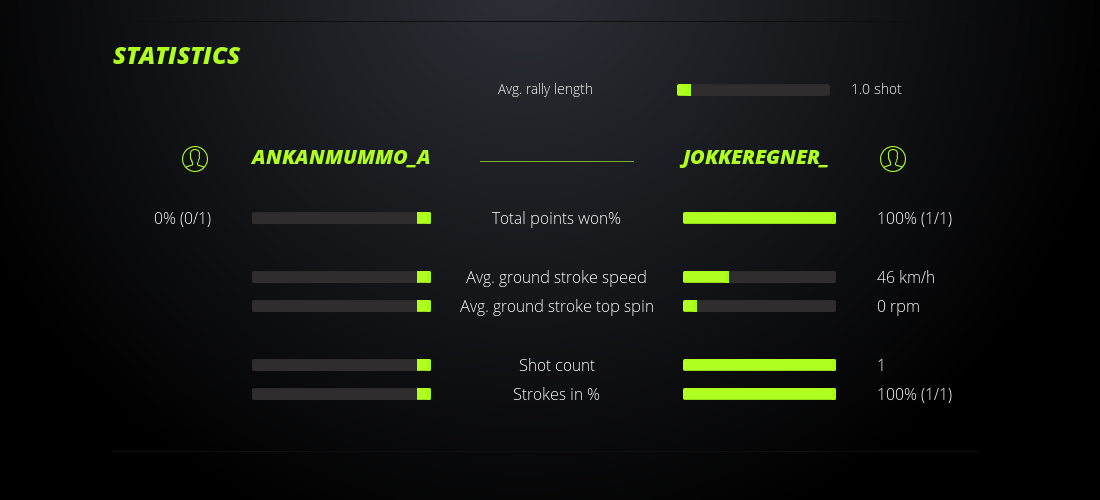This screenshot has width=1100, height=500.
Task: Click ANKANMUMMO_A's Strokes in % bar
Action: tap(341, 394)
